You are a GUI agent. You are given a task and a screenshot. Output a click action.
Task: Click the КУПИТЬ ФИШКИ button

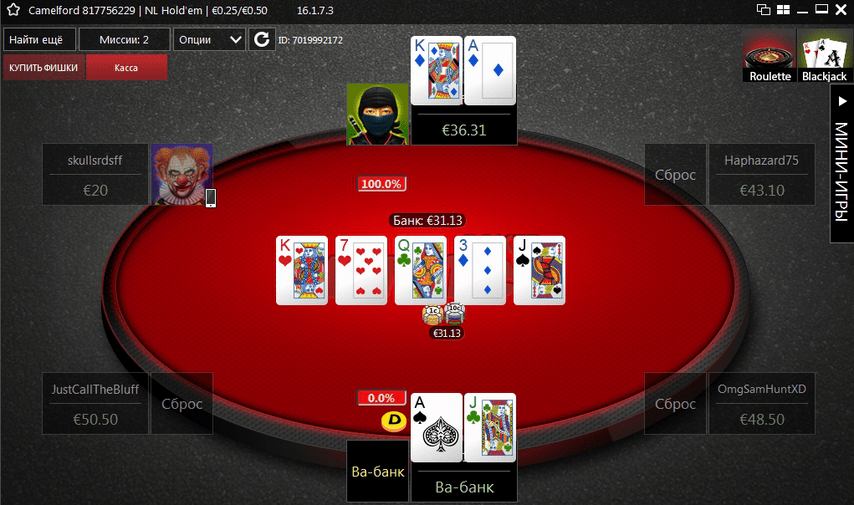44,68
